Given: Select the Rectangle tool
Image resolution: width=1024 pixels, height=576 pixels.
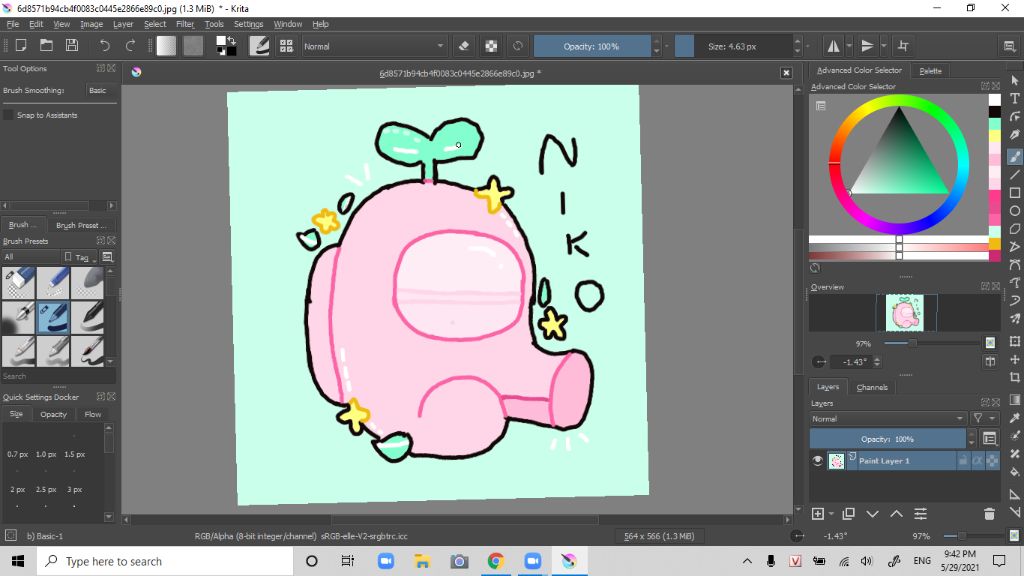Looking at the screenshot, I should click(x=1014, y=193).
